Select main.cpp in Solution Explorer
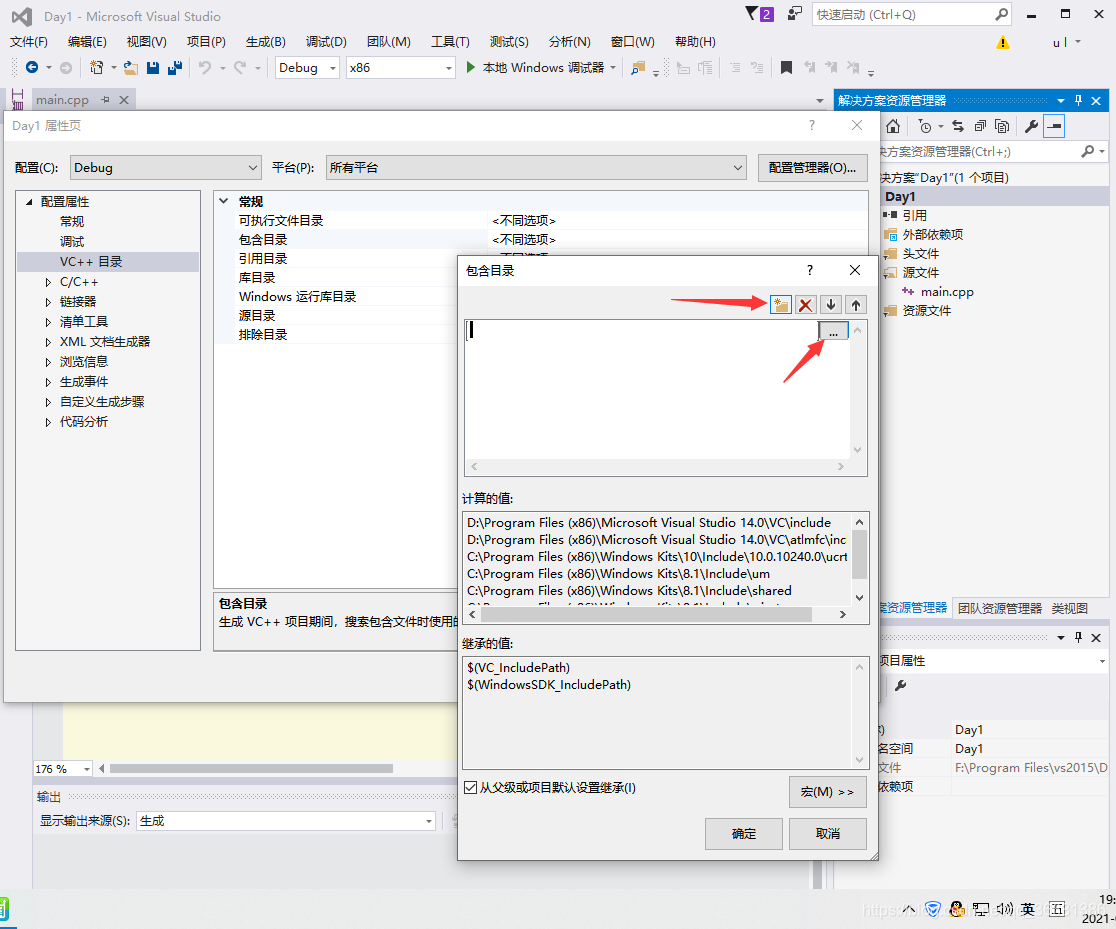Image resolution: width=1116 pixels, height=929 pixels. point(947,292)
